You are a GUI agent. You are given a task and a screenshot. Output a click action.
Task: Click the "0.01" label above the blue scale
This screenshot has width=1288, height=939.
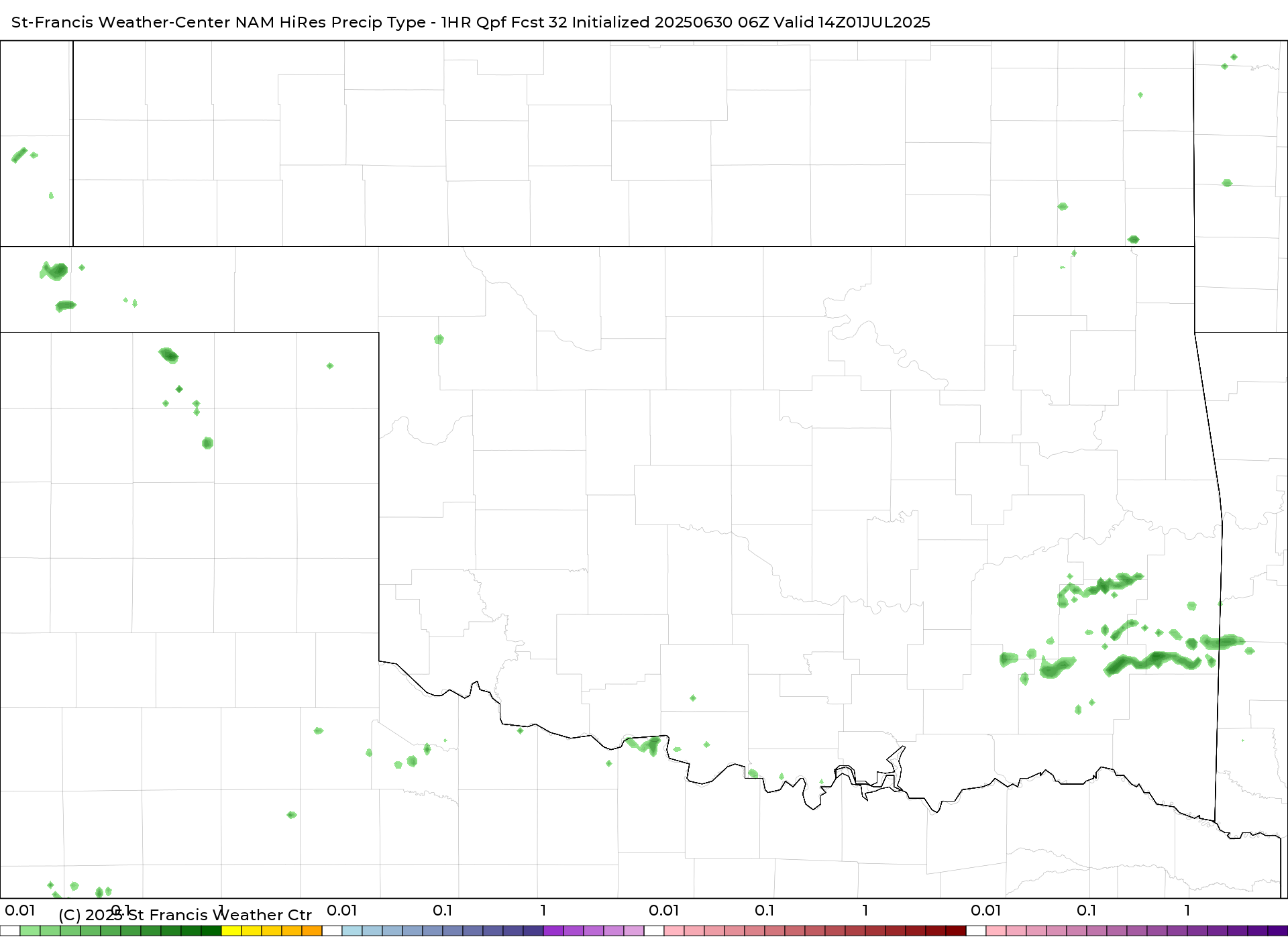coord(342,910)
